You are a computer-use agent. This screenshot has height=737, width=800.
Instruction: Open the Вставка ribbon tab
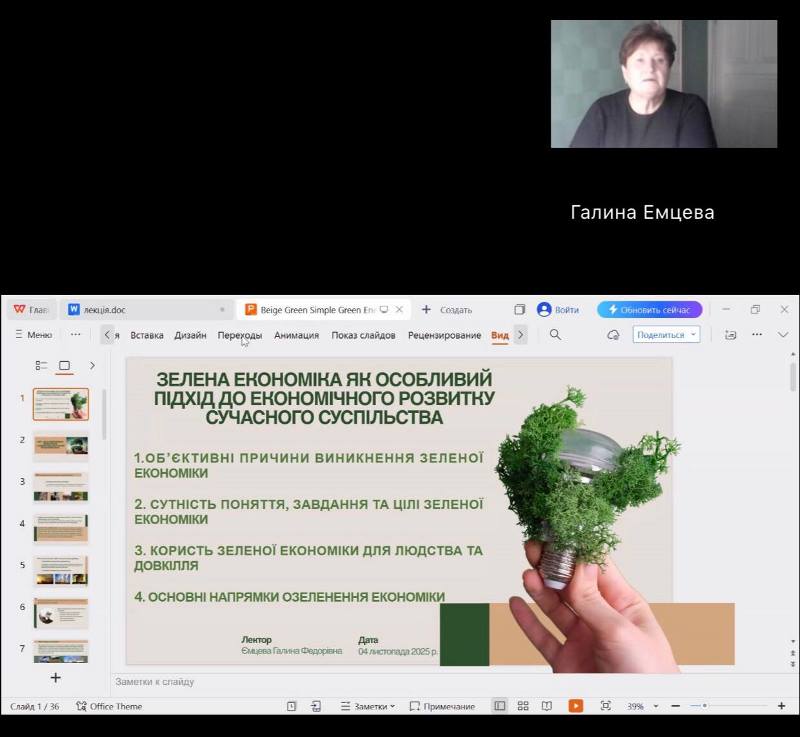click(147, 335)
